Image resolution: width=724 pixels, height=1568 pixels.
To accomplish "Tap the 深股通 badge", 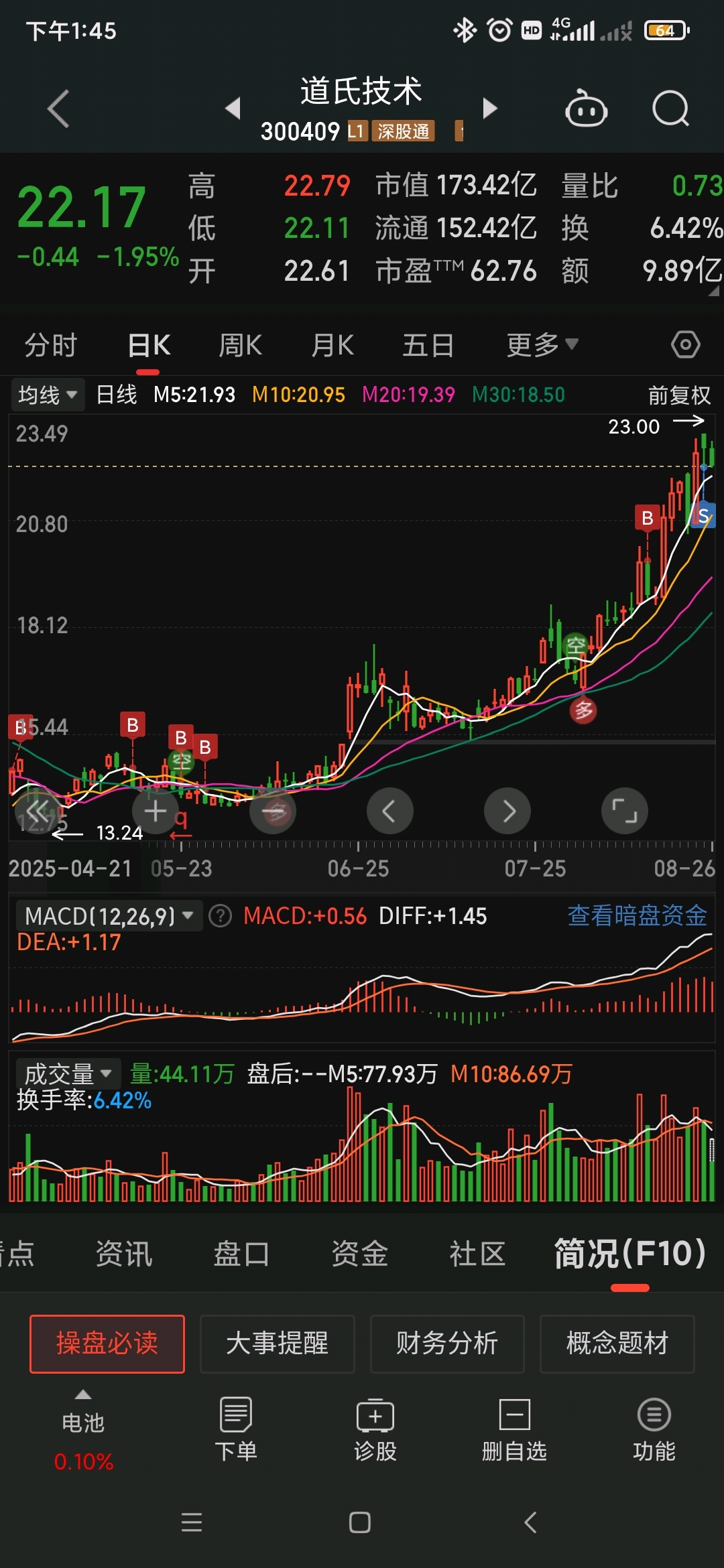I will pyautogui.click(x=404, y=131).
